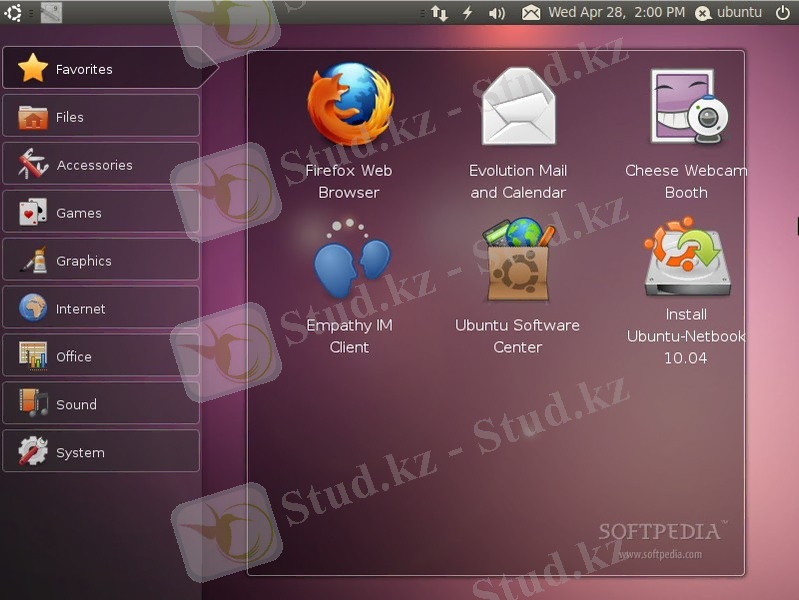Open the power session menu
Image resolution: width=799 pixels, height=600 pixels.
click(782, 13)
